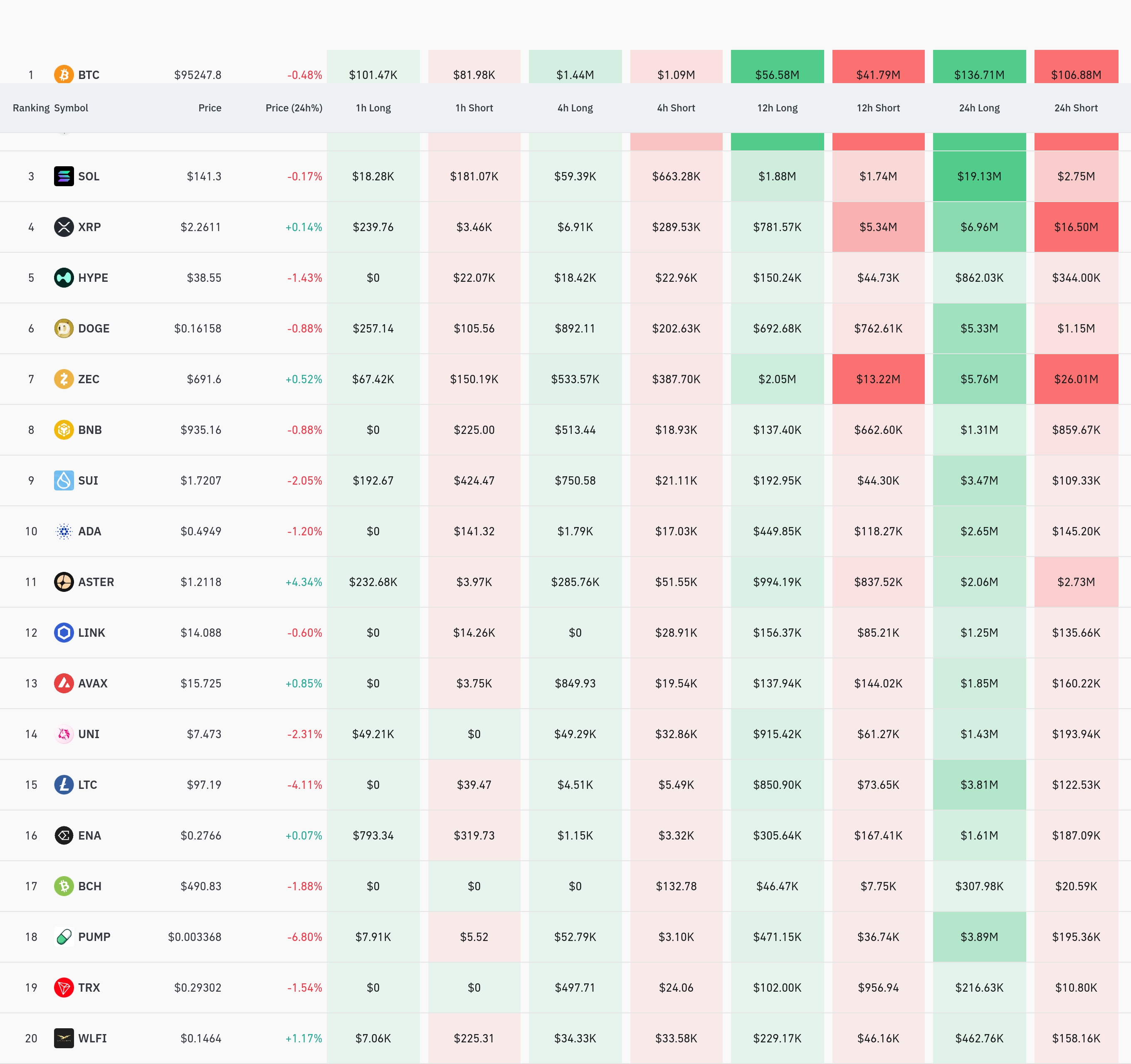The height and width of the screenshot is (1064, 1131).
Task: Click ZEC's red $26.01M 24h Short cell
Action: coord(1076,379)
